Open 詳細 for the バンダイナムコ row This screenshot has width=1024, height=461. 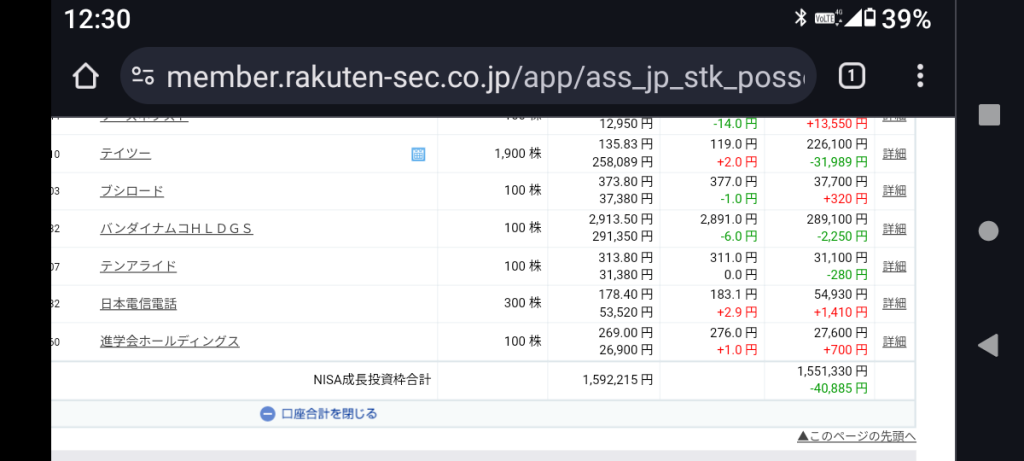(894, 229)
